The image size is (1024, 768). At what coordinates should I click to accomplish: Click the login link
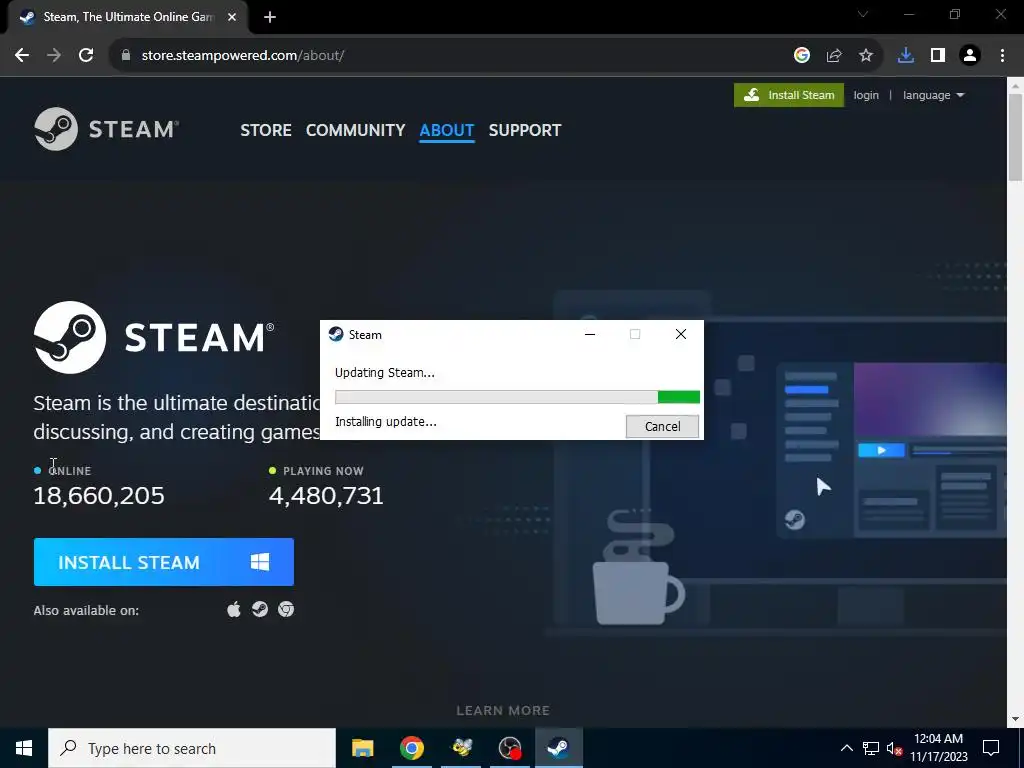pos(866,95)
